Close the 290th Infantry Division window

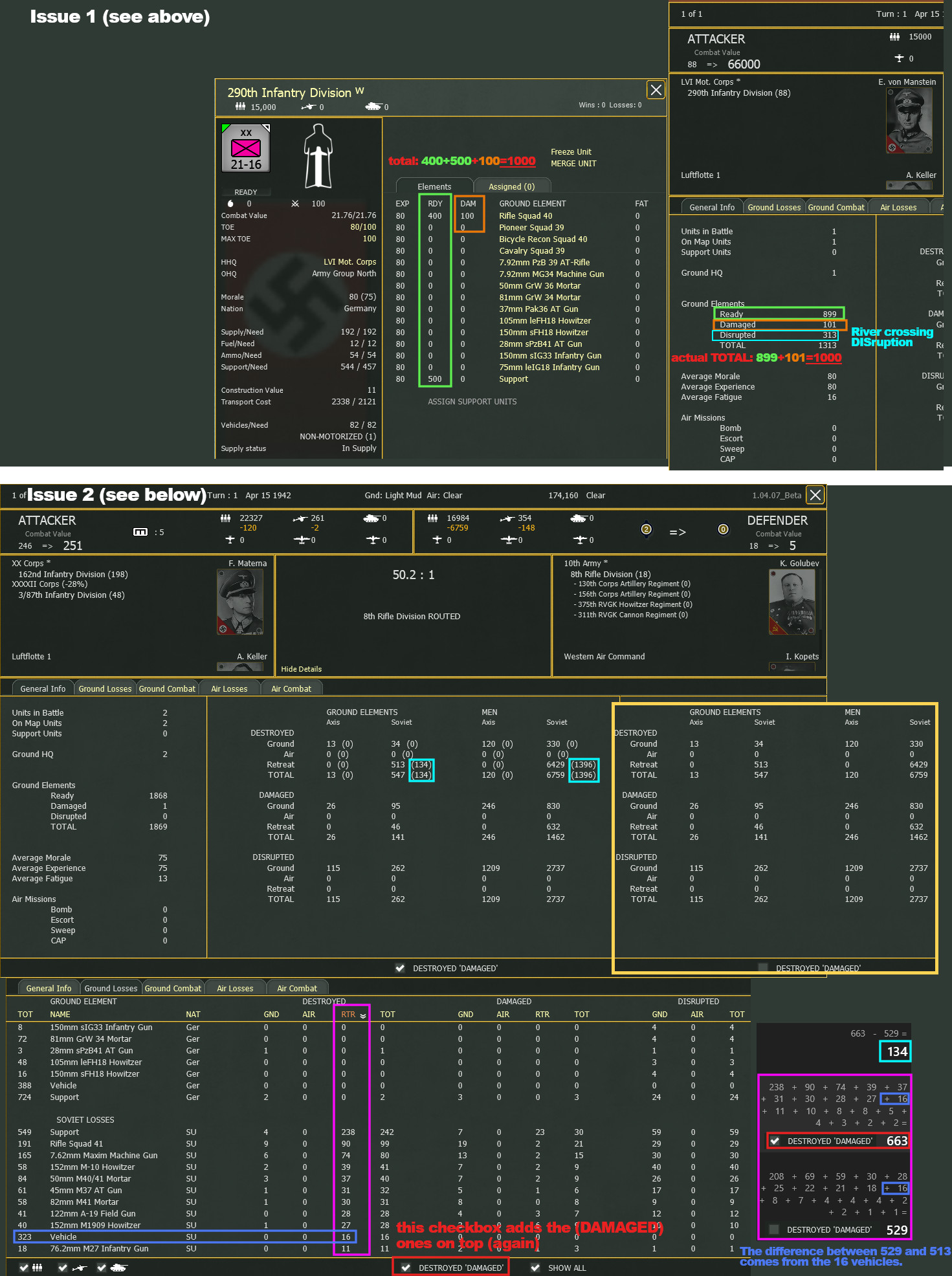[656, 90]
